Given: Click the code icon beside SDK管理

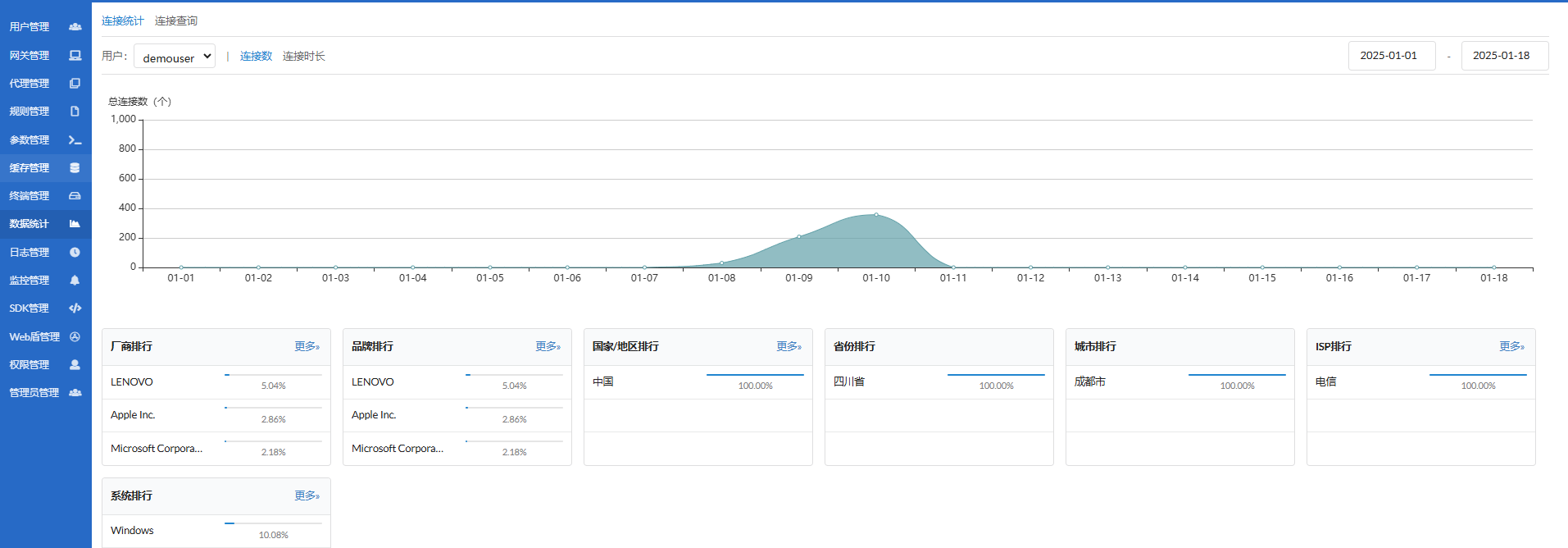Looking at the screenshot, I should point(75,308).
